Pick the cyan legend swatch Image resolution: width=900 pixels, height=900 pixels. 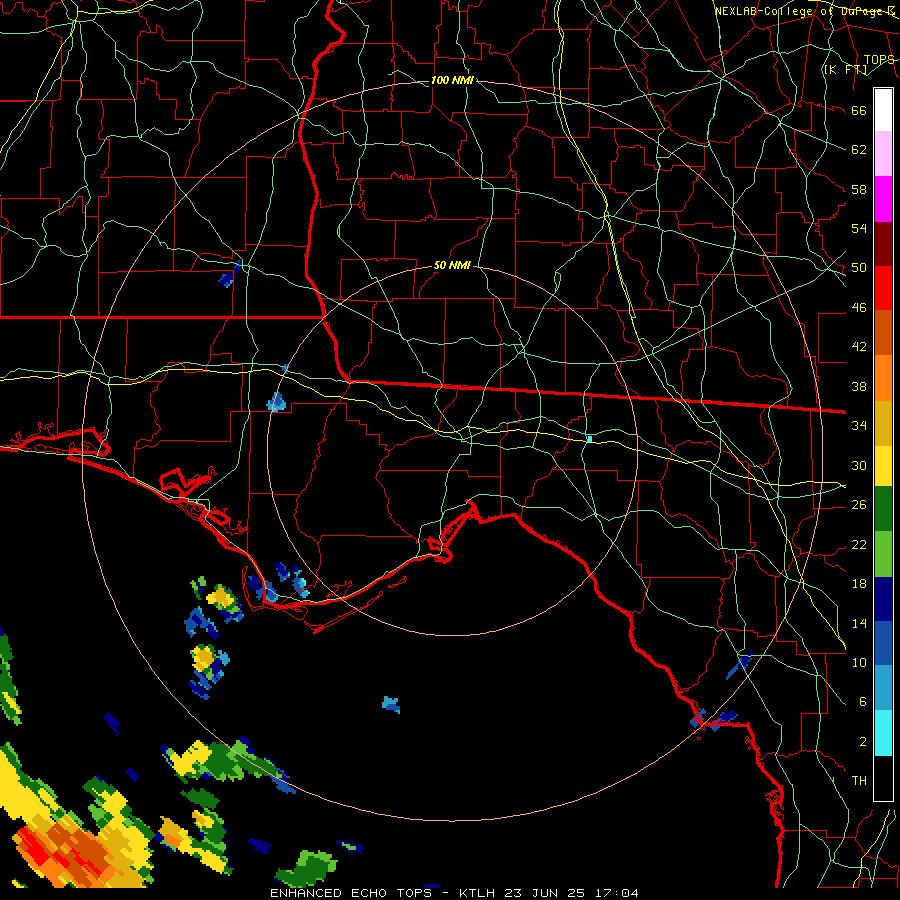tap(883, 734)
